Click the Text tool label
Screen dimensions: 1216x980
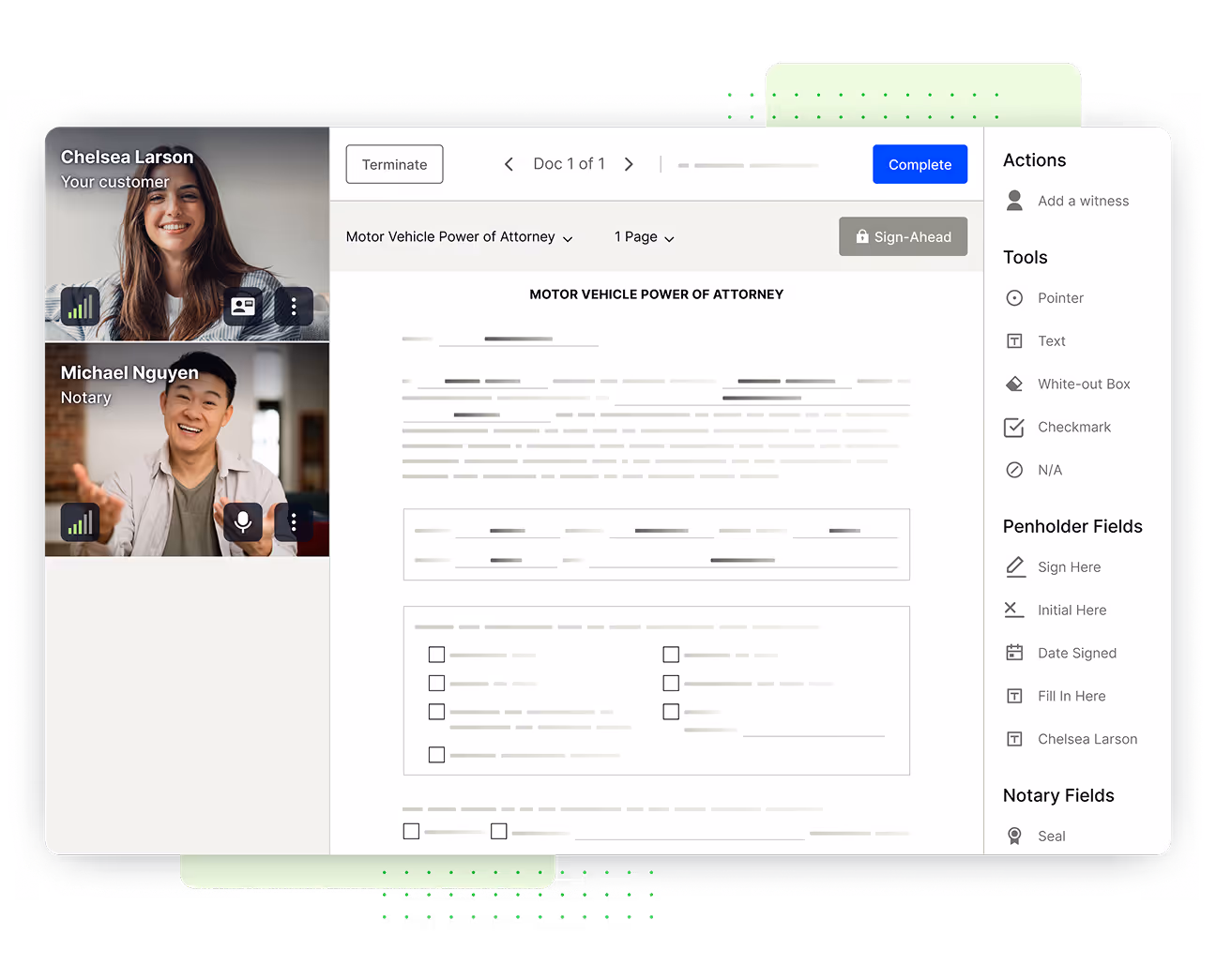coord(1052,341)
